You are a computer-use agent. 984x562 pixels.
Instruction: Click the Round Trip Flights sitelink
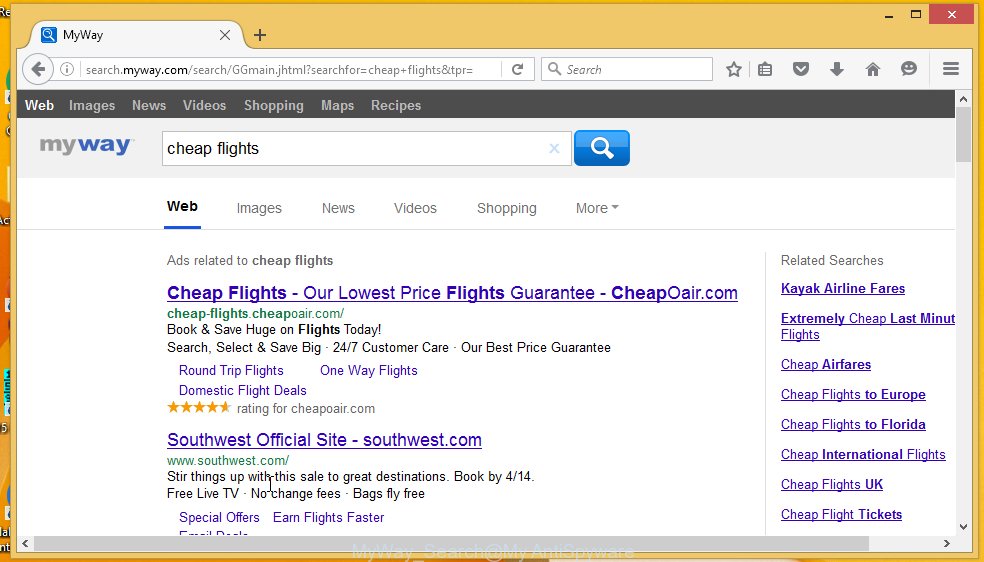click(231, 370)
